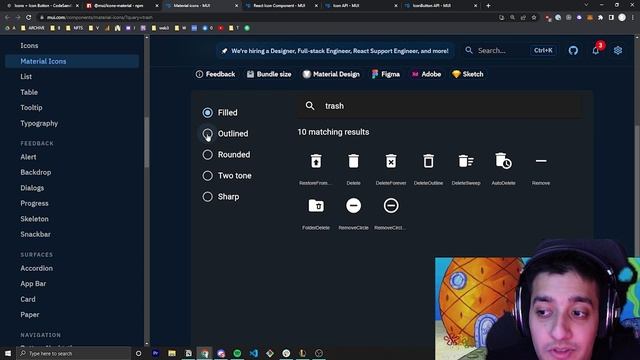This screenshot has width=640, height=360.
Task: Choose the RemoveCircleOutline icon
Action: [391, 205]
